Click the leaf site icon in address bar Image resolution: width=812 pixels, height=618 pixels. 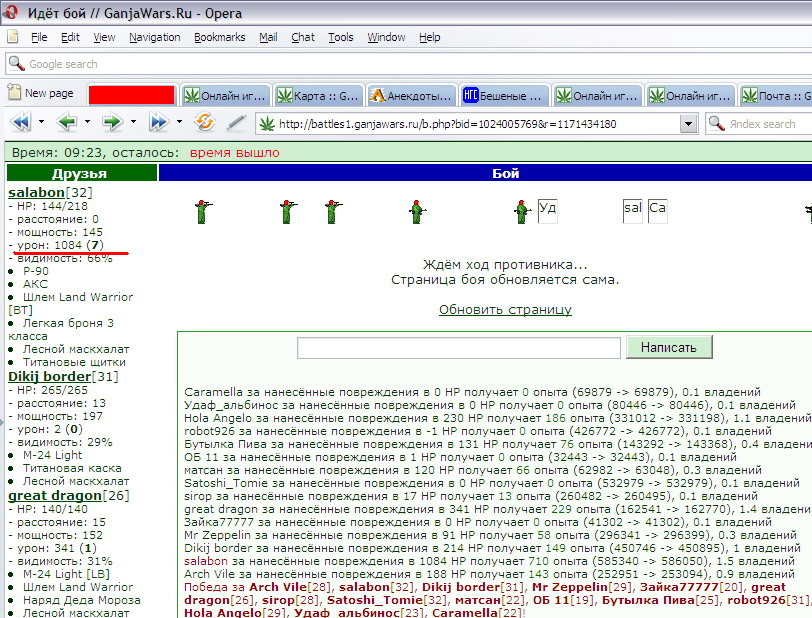tap(267, 124)
